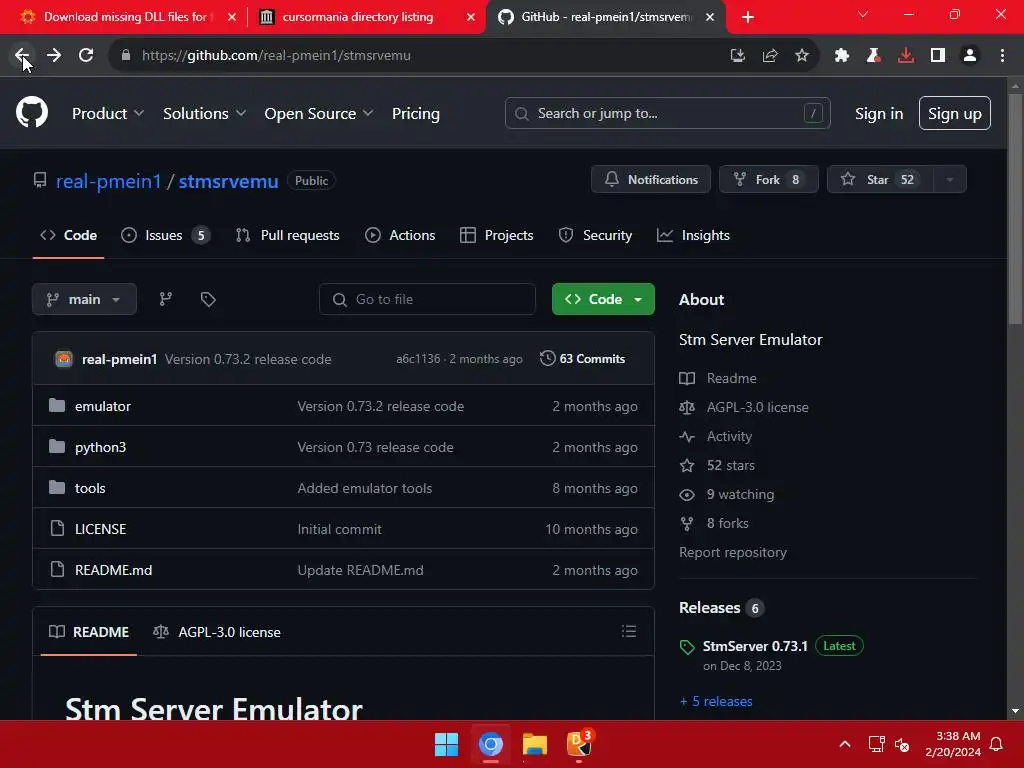
Task: Open tab search chevron in title bar
Action: 863,14
